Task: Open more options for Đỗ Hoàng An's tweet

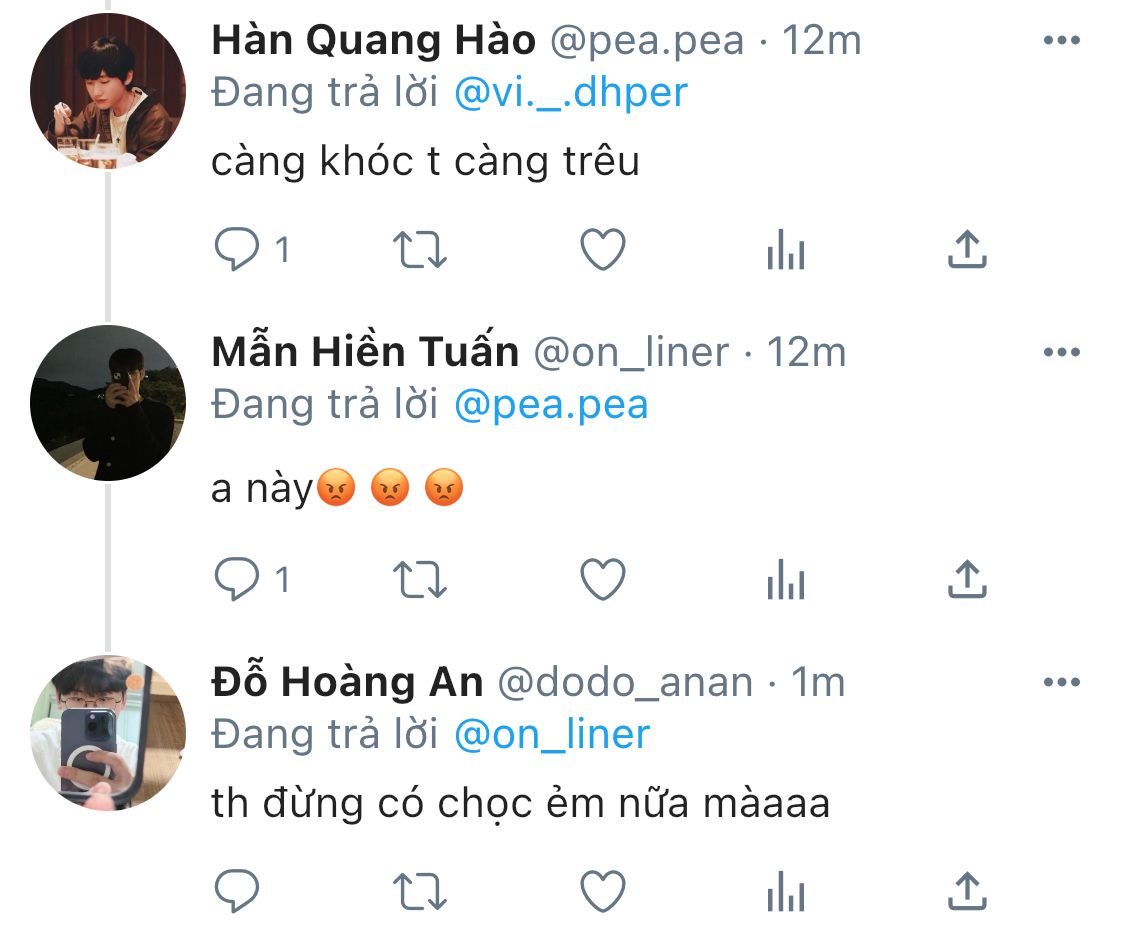Action: point(1061,683)
